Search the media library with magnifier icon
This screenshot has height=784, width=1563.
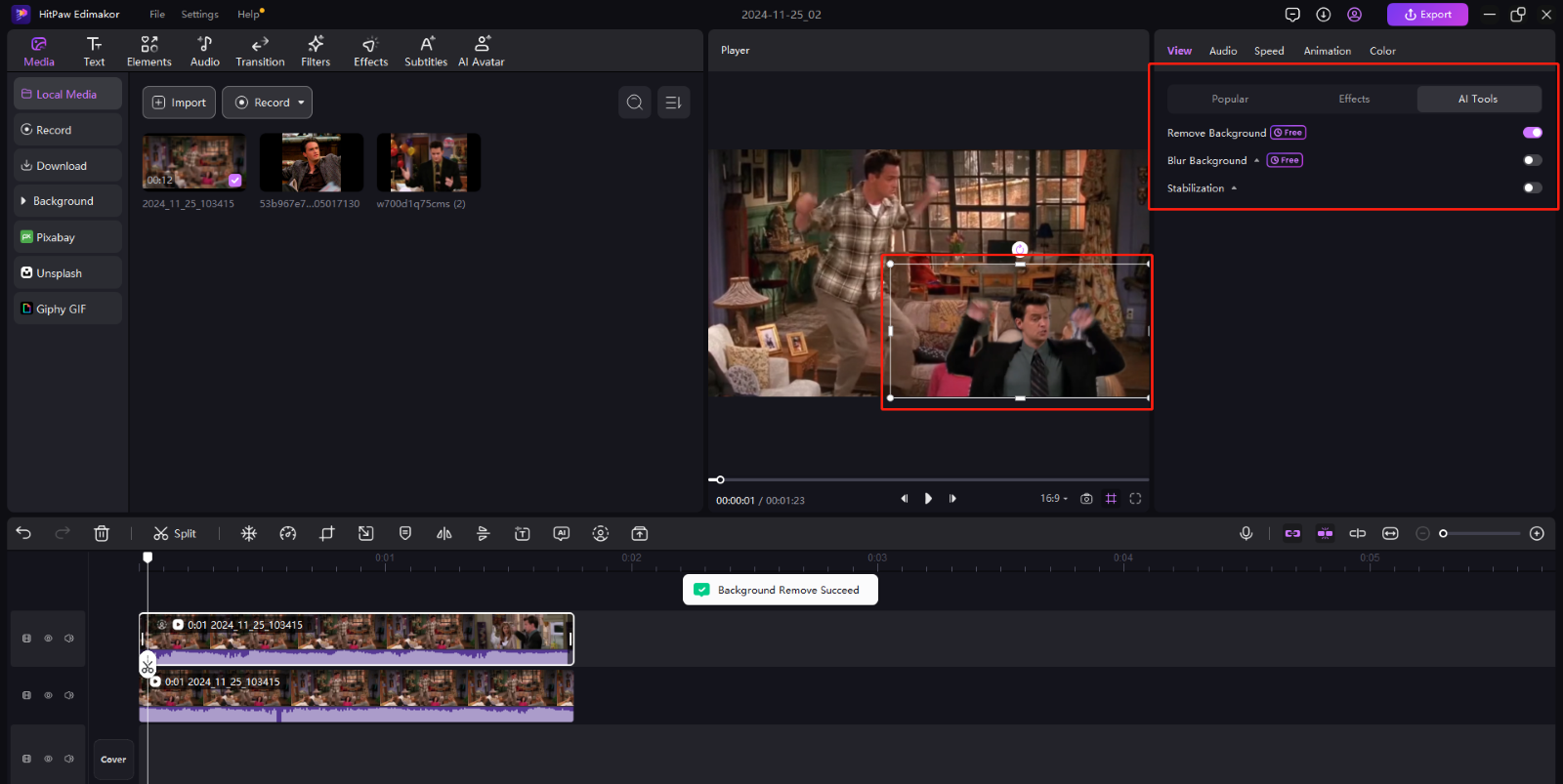tap(635, 103)
